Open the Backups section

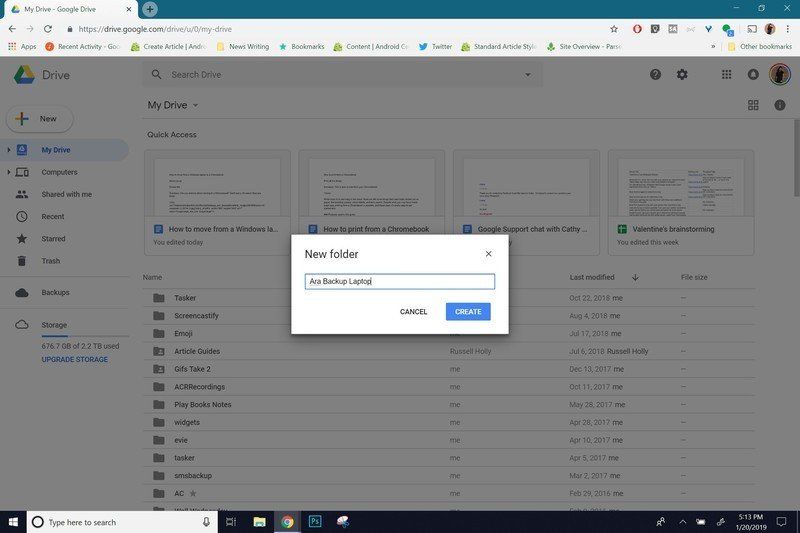[x=55, y=293]
